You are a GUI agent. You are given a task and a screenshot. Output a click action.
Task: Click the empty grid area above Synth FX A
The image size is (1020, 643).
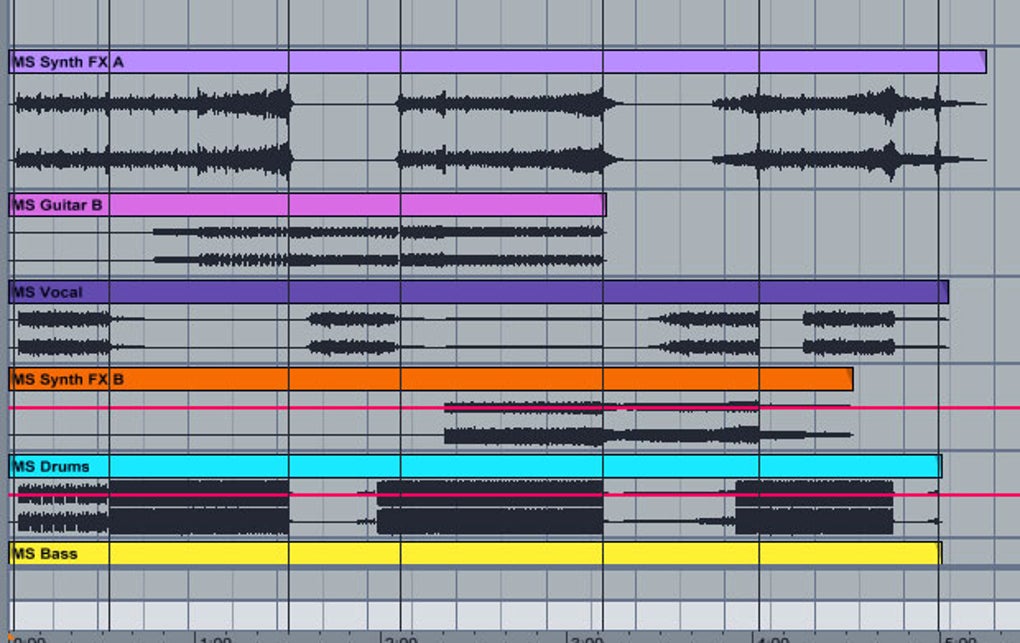click(x=500, y=25)
